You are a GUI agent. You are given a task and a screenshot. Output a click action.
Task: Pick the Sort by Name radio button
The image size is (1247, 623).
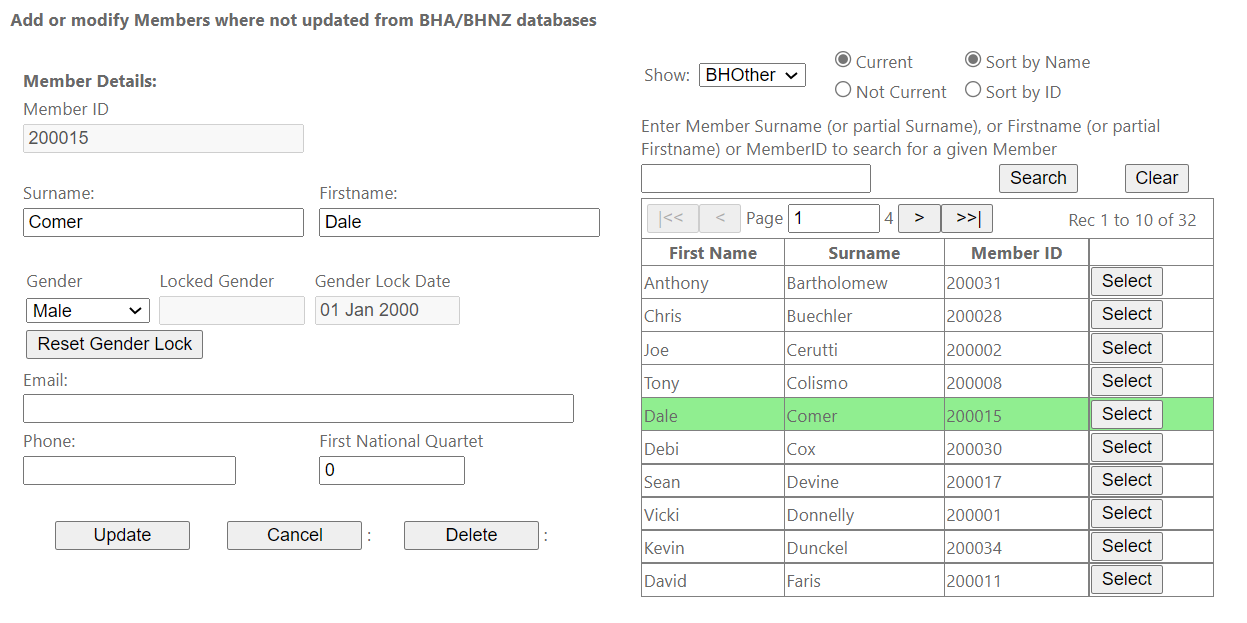(973, 60)
